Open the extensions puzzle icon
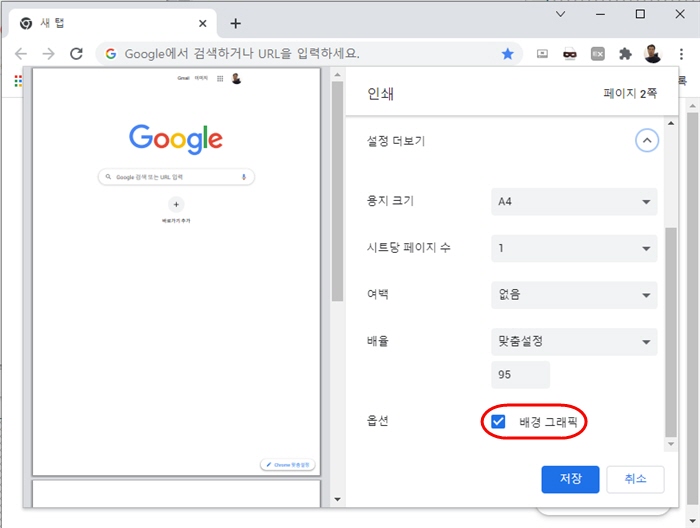Image resolution: width=700 pixels, height=528 pixels. click(x=625, y=54)
